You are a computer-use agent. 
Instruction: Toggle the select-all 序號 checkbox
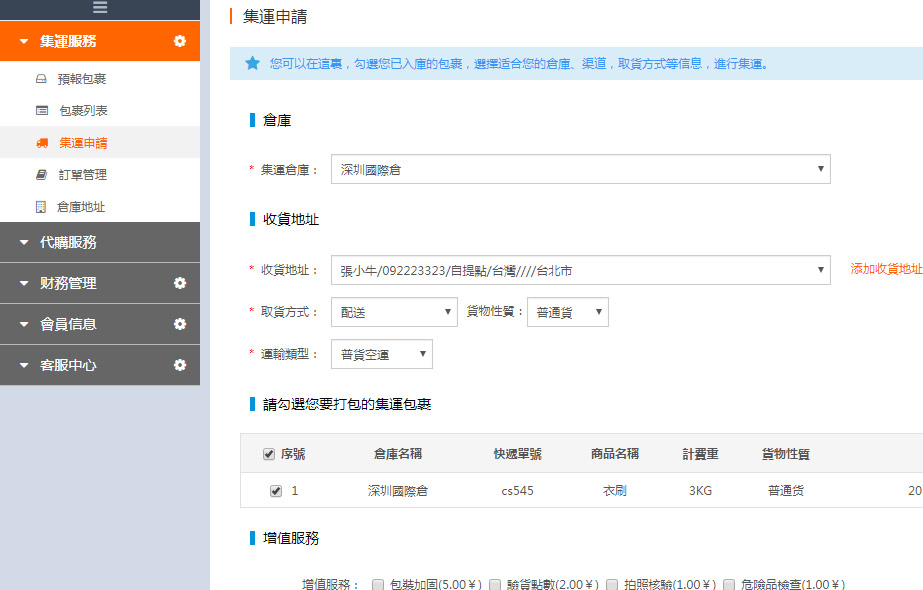tap(269, 454)
